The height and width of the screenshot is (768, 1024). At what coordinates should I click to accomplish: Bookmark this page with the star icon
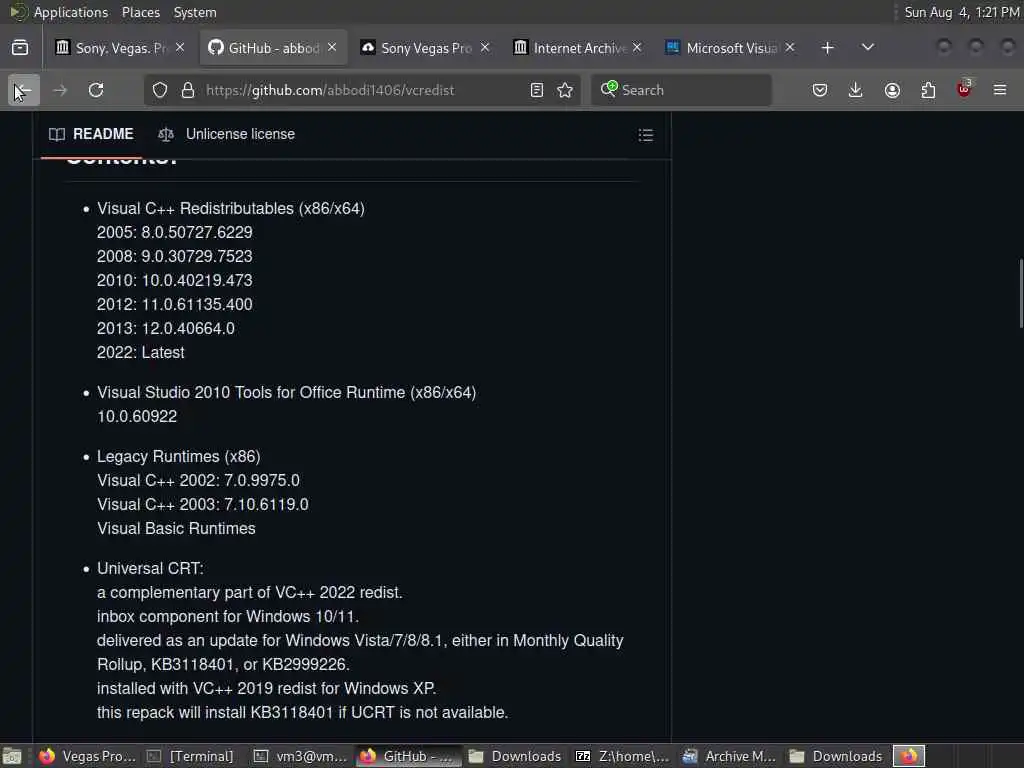pos(566,90)
